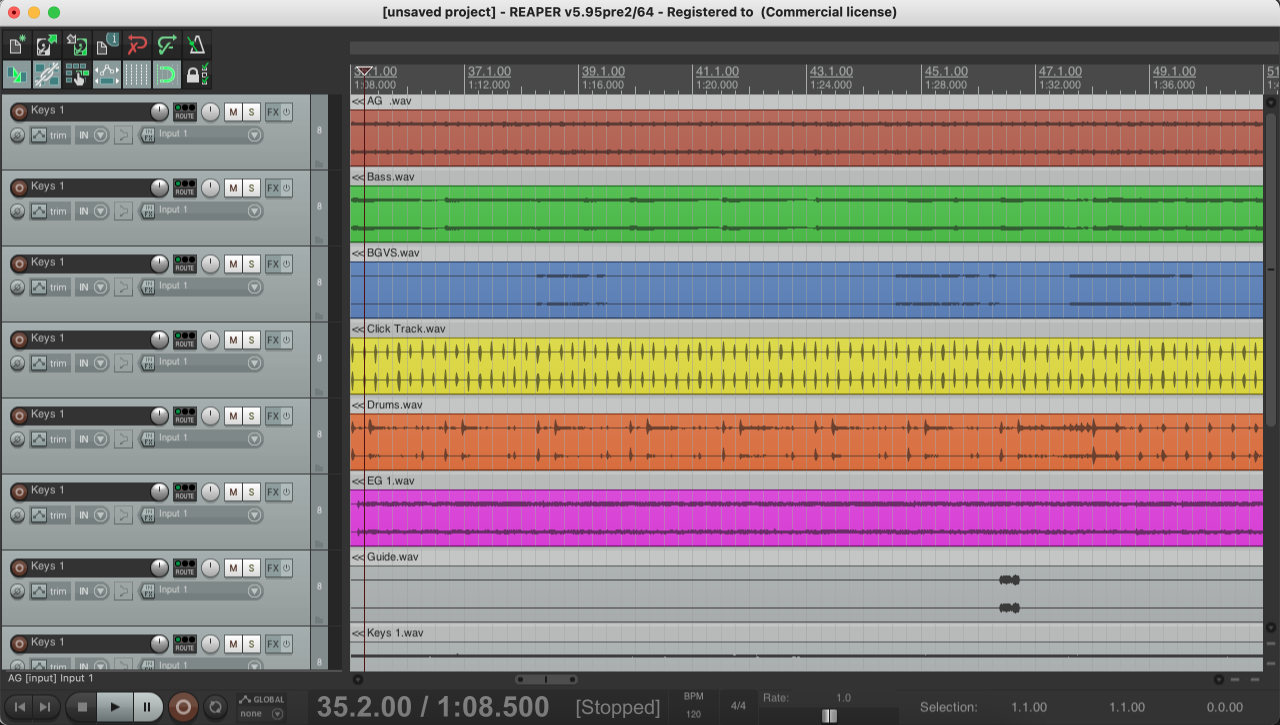Click the transport Pause button

coord(147,707)
